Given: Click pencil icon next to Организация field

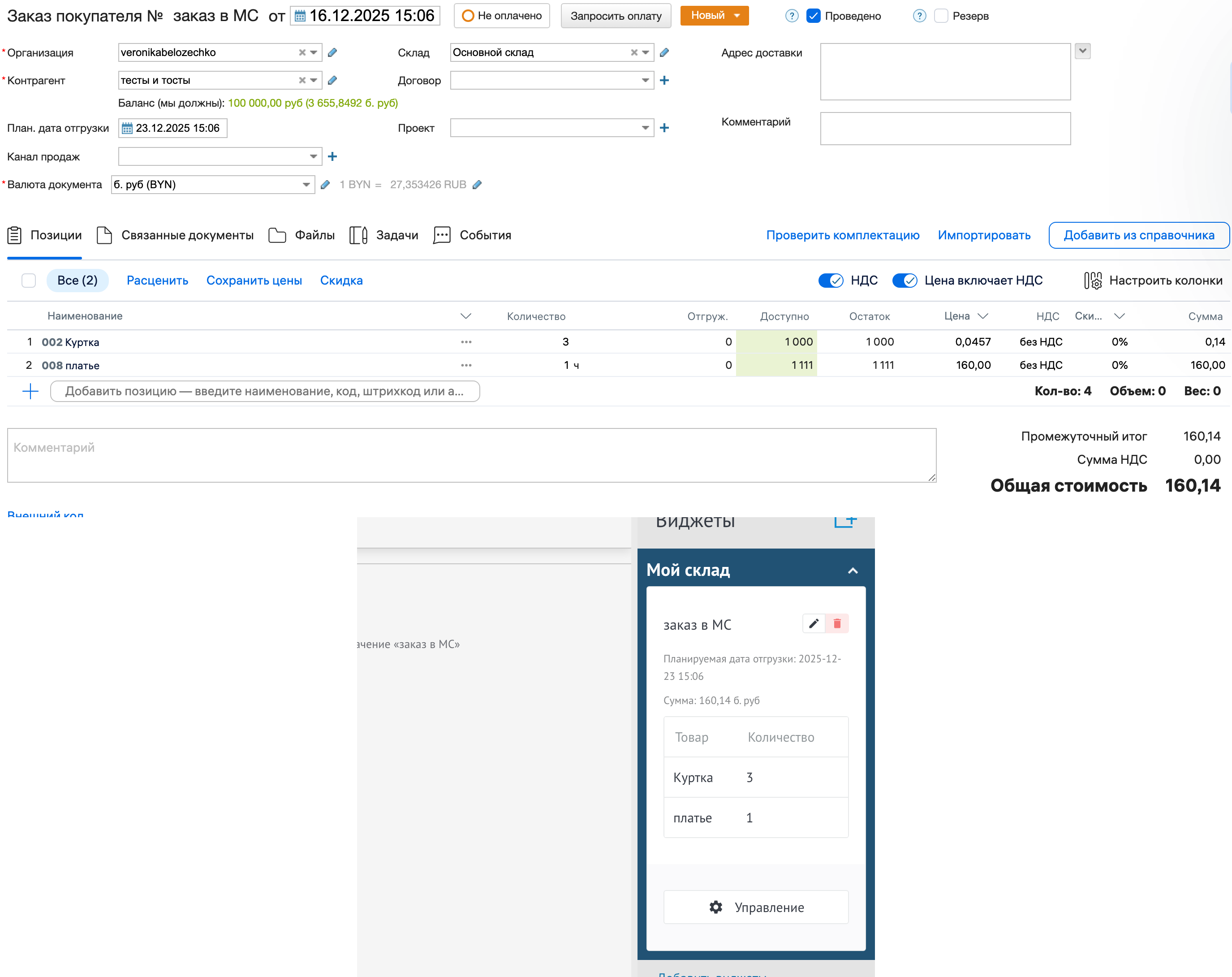Looking at the screenshot, I should 332,52.
